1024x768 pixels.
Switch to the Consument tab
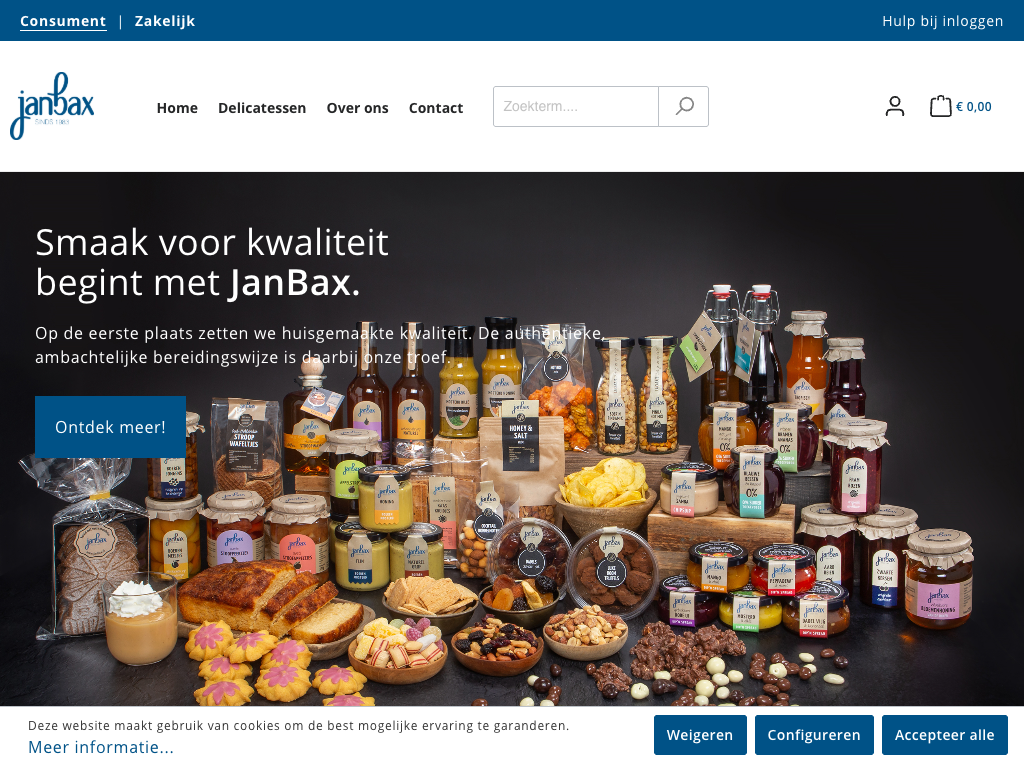(63, 21)
